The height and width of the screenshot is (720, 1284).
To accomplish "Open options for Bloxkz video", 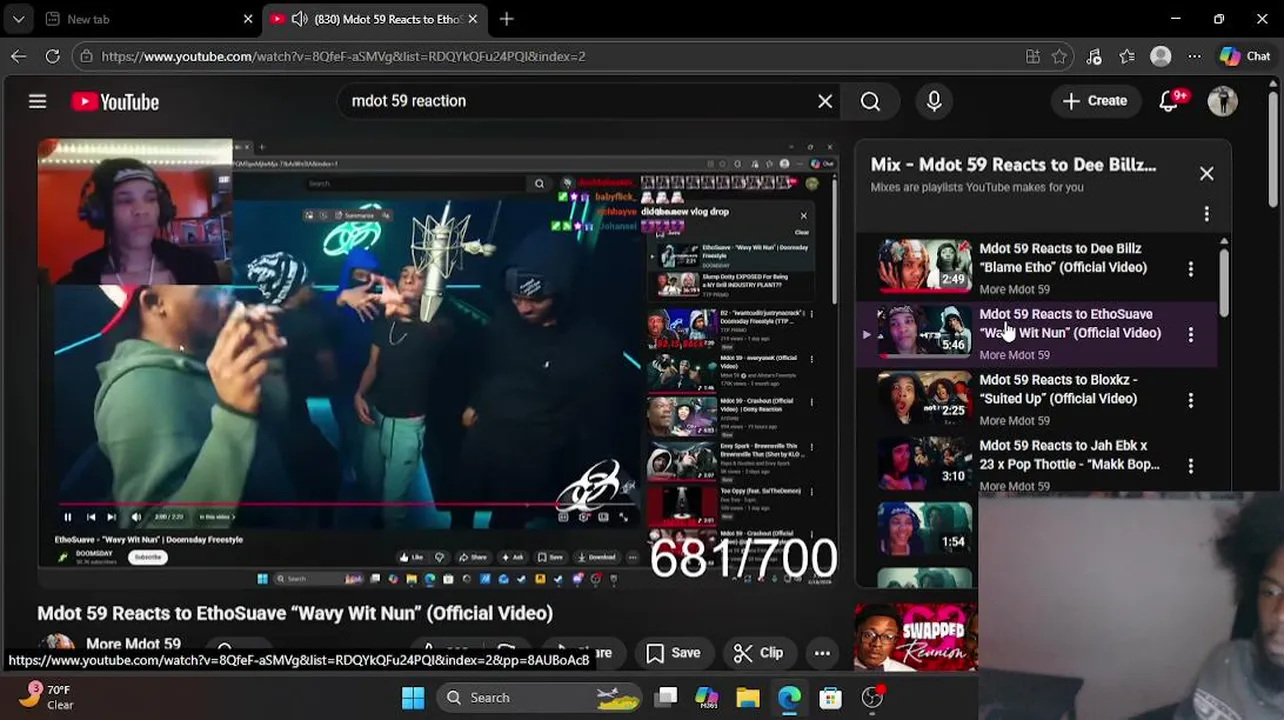I will [x=1190, y=400].
